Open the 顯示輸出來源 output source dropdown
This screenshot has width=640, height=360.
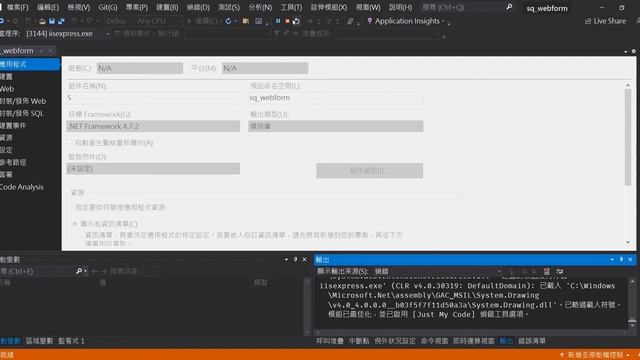pyautogui.click(x=438, y=271)
